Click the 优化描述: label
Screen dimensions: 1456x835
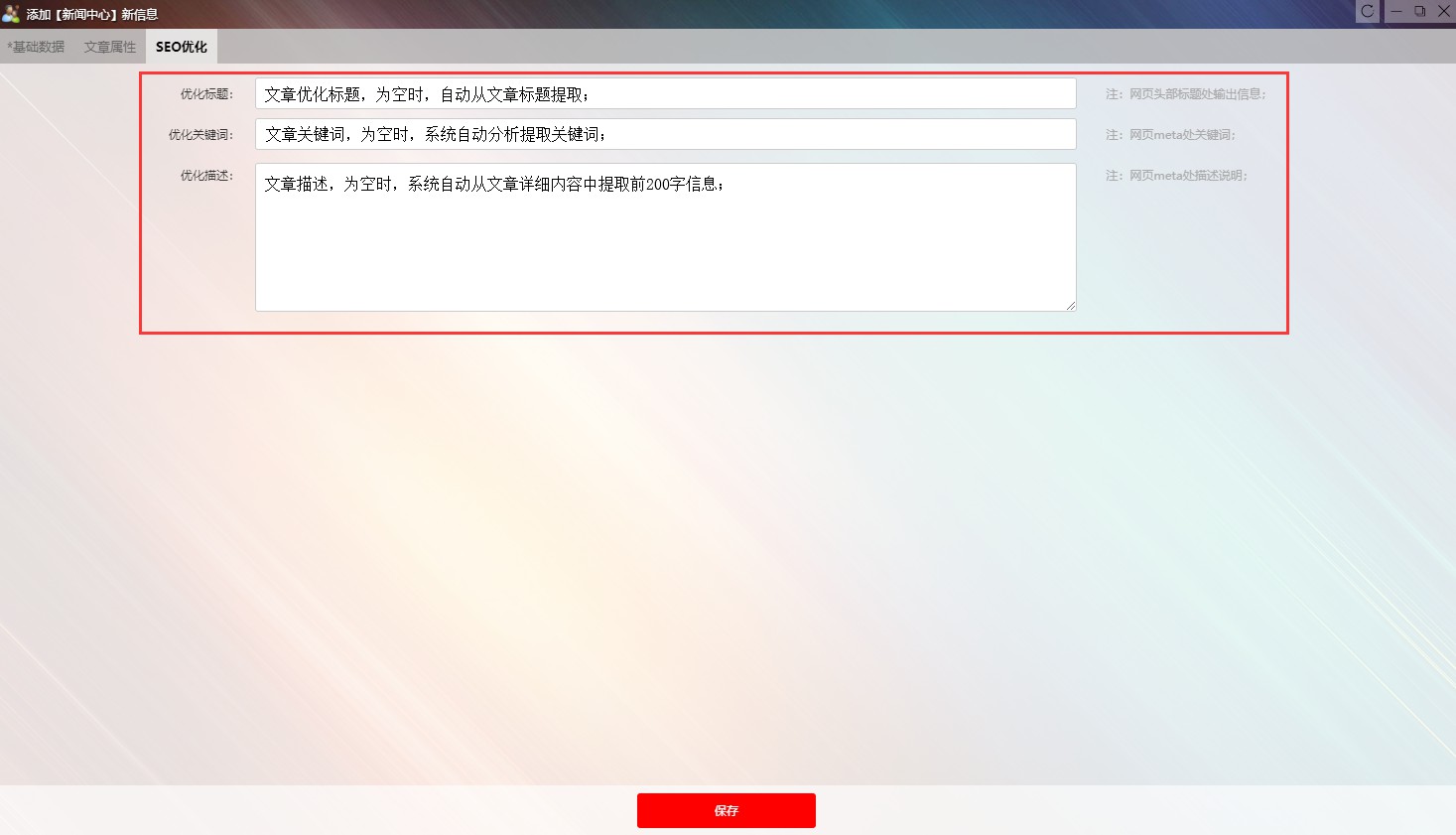tap(206, 176)
